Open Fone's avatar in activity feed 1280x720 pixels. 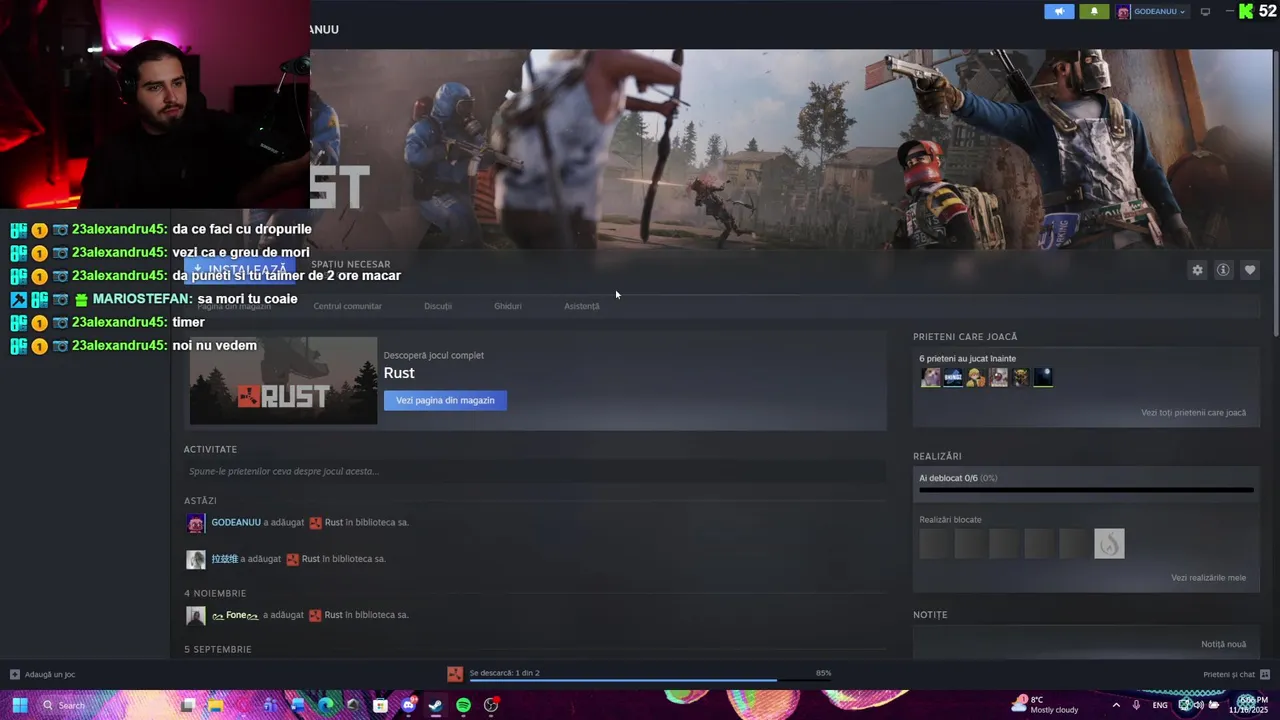(196, 616)
